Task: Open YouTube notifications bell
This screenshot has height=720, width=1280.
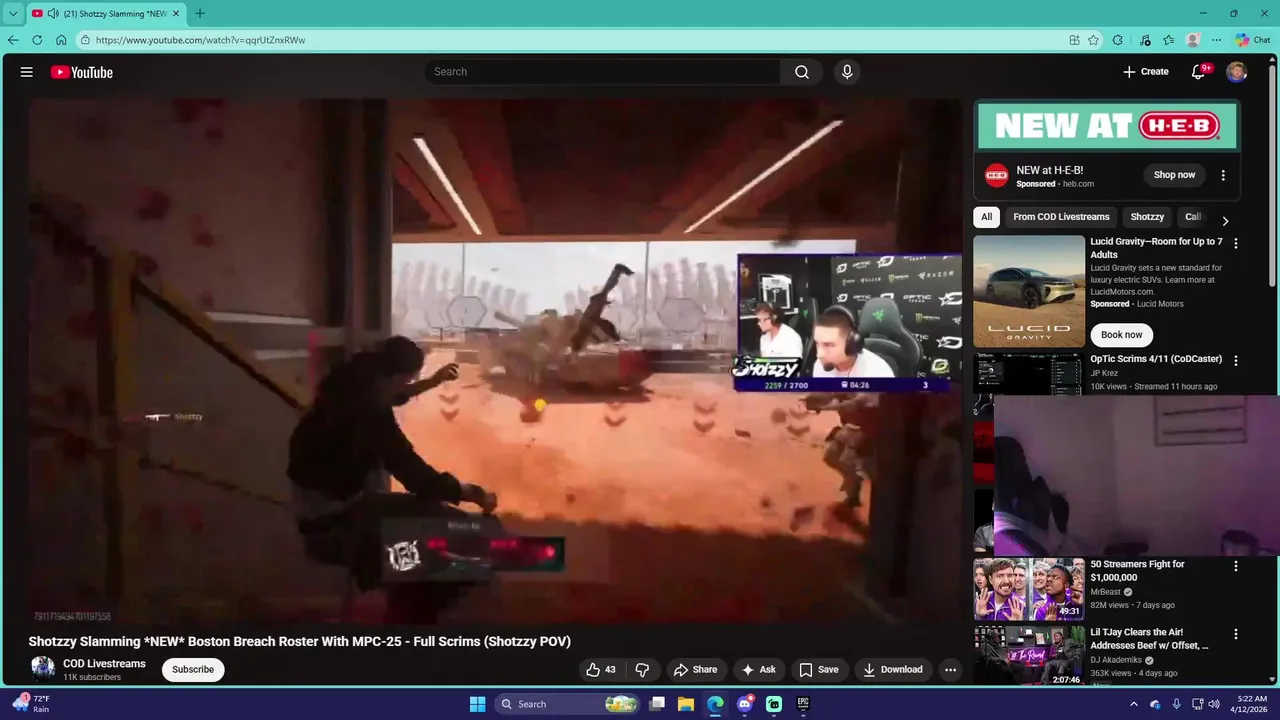Action: tap(1198, 72)
